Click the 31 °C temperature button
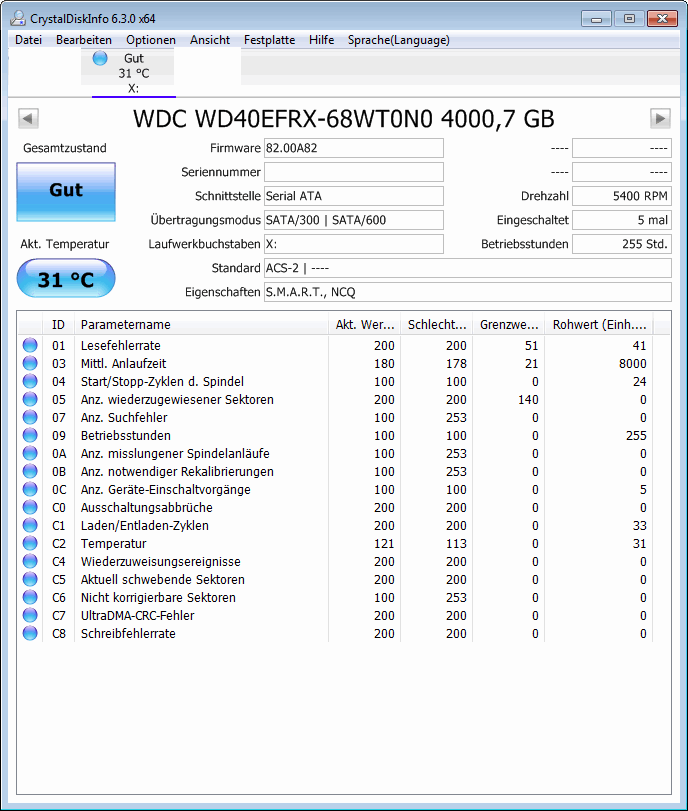Screen dimensions: 688x811 (x=66, y=279)
